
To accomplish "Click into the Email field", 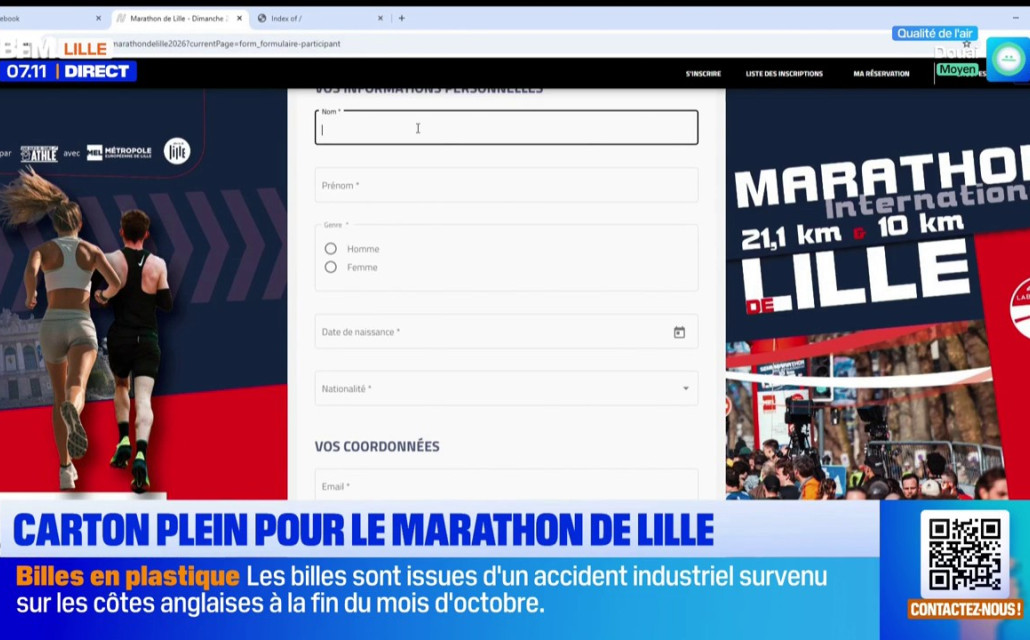I will [506, 486].
